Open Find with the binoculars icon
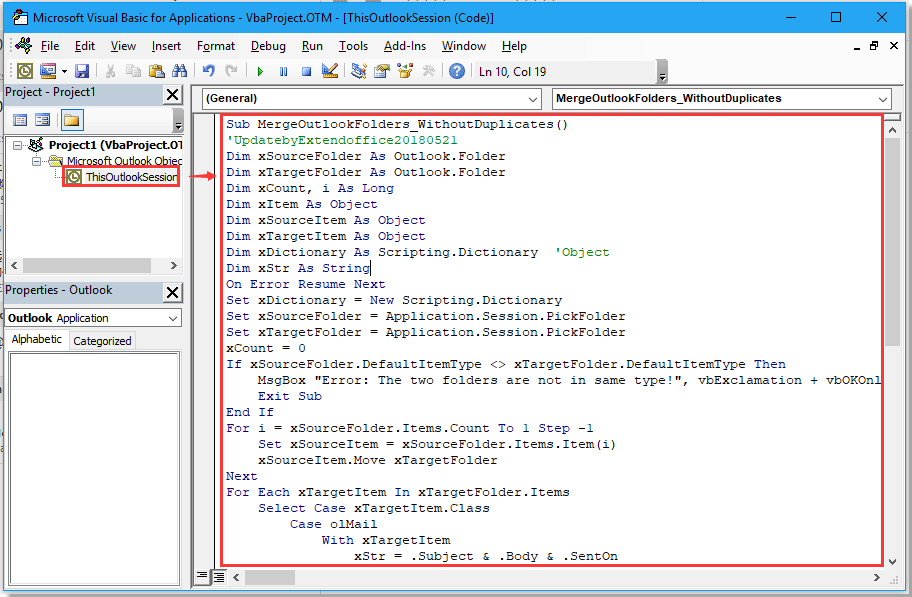Viewport: 912px width, 597px height. coord(180,71)
